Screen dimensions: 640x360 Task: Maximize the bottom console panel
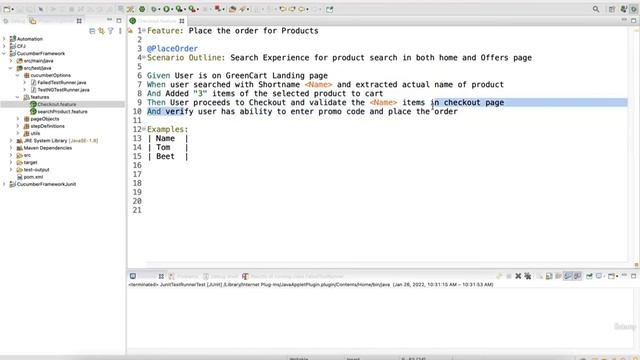(x=633, y=276)
